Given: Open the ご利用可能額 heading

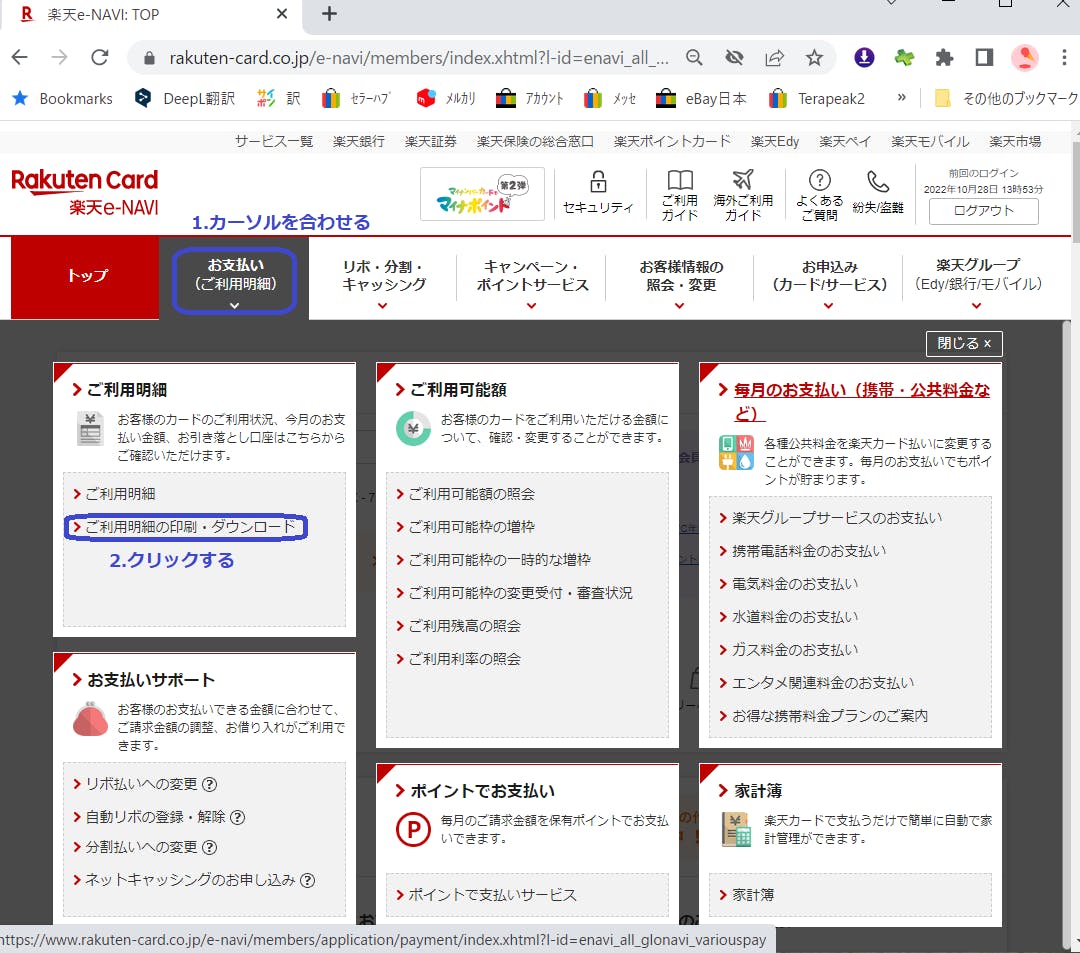Looking at the screenshot, I should [458, 390].
